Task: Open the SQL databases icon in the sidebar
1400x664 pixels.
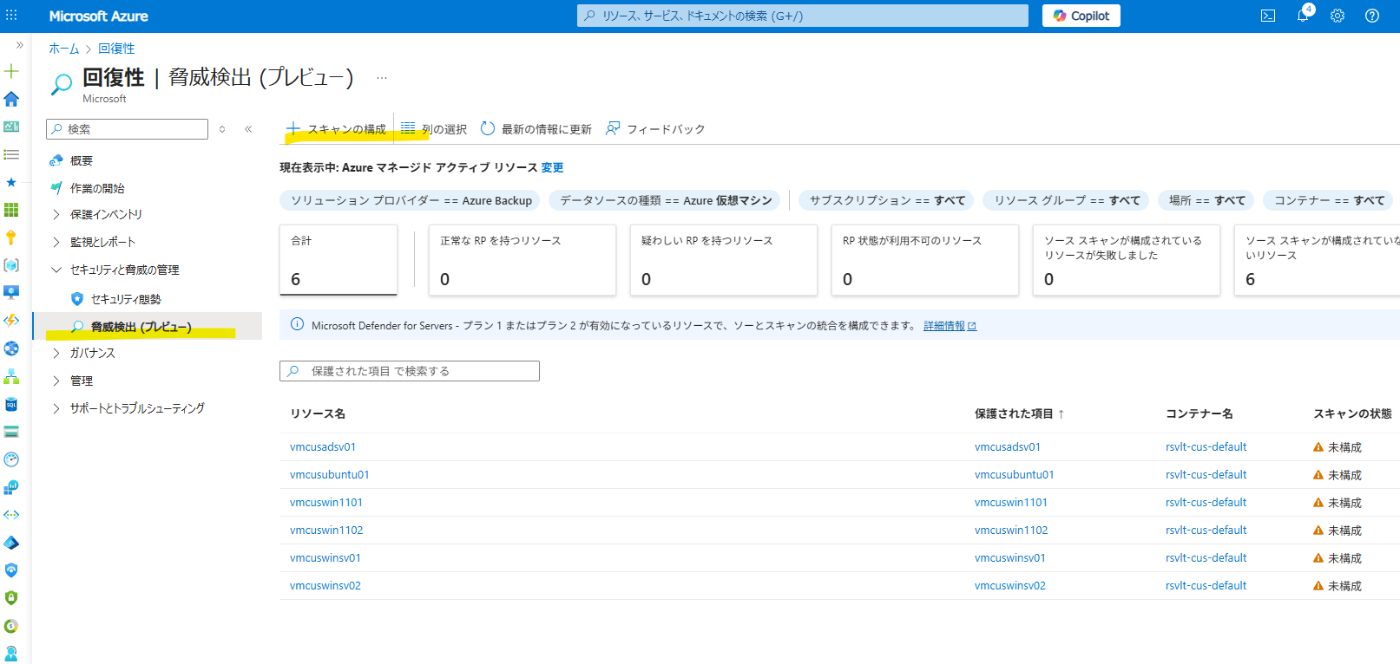Action: click(x=12, y=404)
